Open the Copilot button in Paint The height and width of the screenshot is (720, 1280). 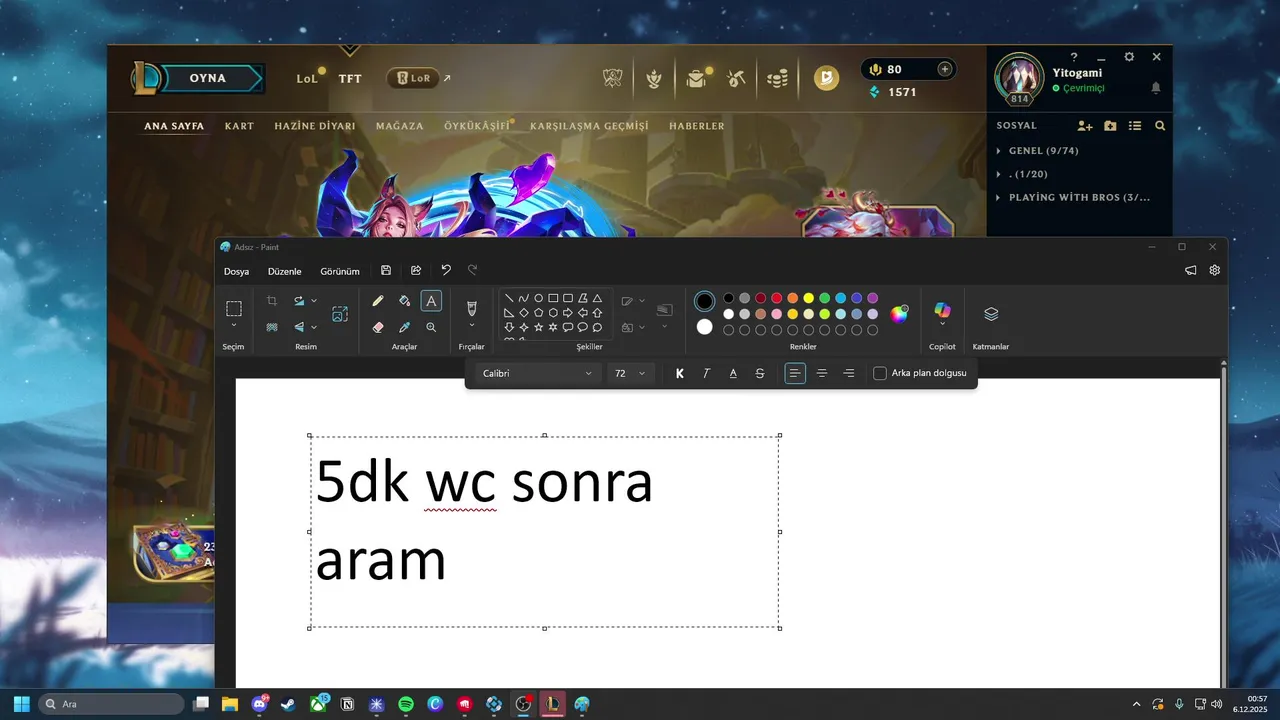(x=942, y=312)
